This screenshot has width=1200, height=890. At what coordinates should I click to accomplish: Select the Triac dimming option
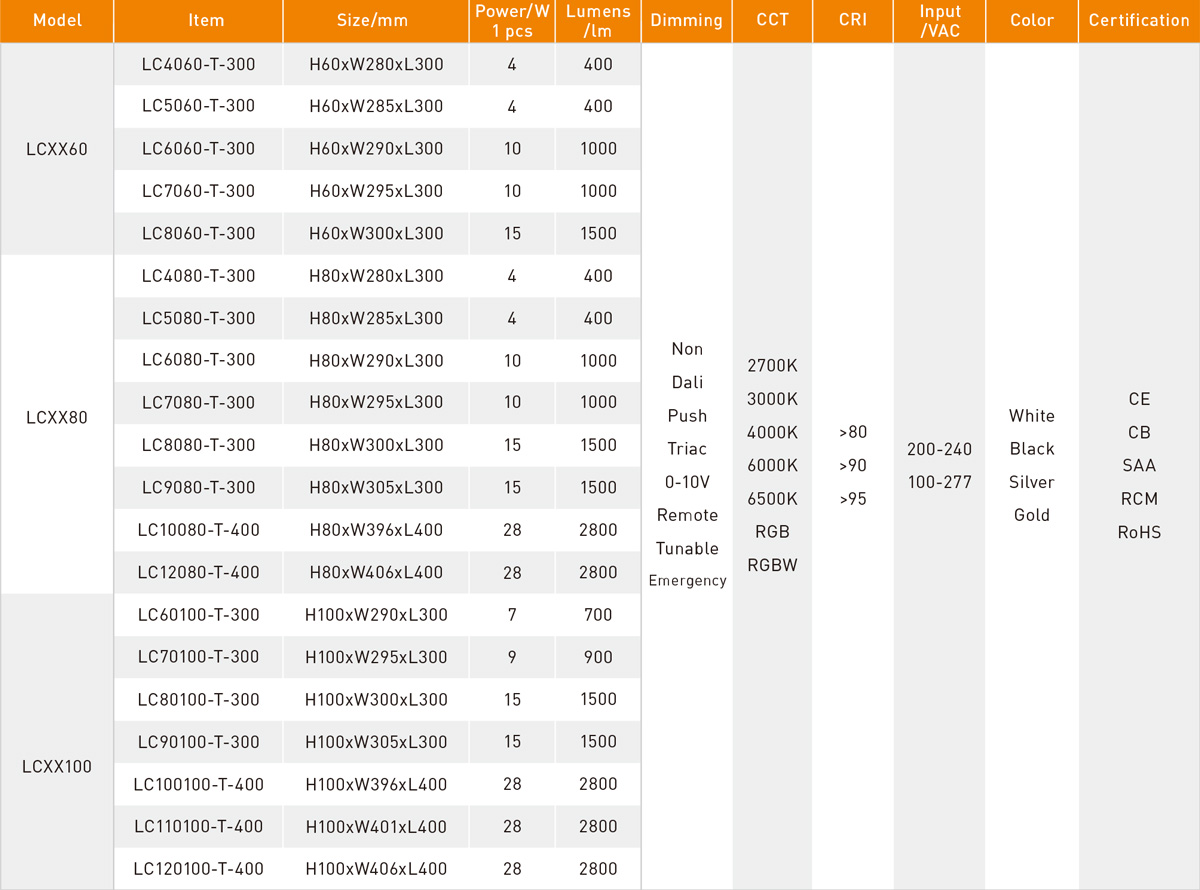click(687, 449)
